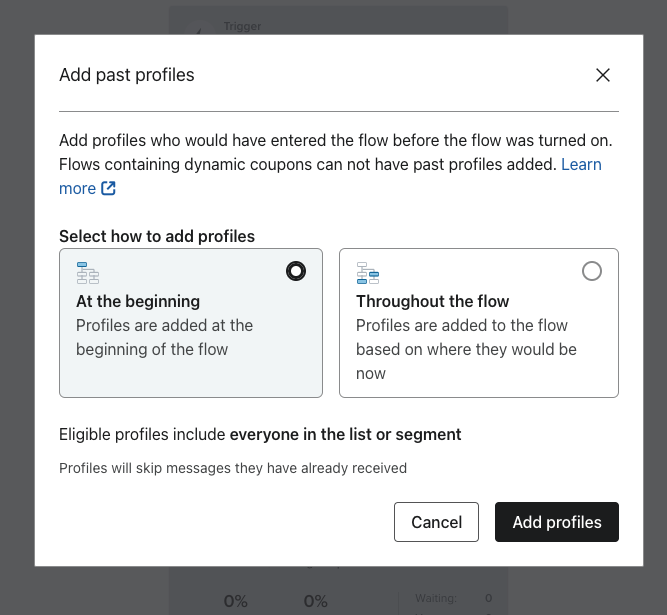The width and height of the screenshot is (667, 615).
Task: Cancel adding past profiles
Action: click(436, 522)
